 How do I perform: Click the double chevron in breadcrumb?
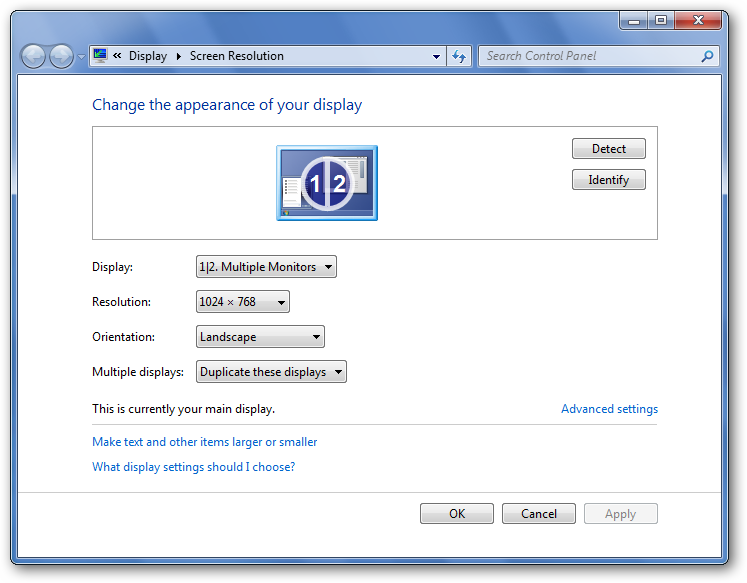117,56
